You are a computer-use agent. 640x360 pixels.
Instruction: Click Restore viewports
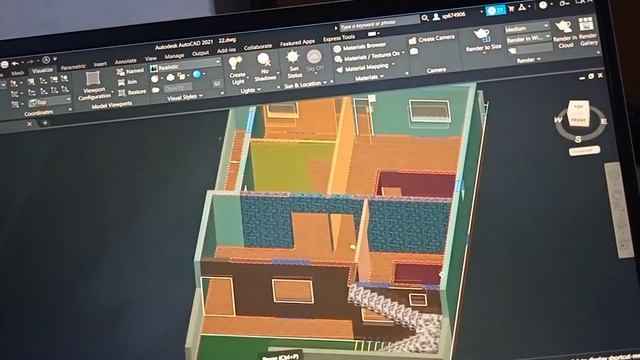tap(132, 92)
